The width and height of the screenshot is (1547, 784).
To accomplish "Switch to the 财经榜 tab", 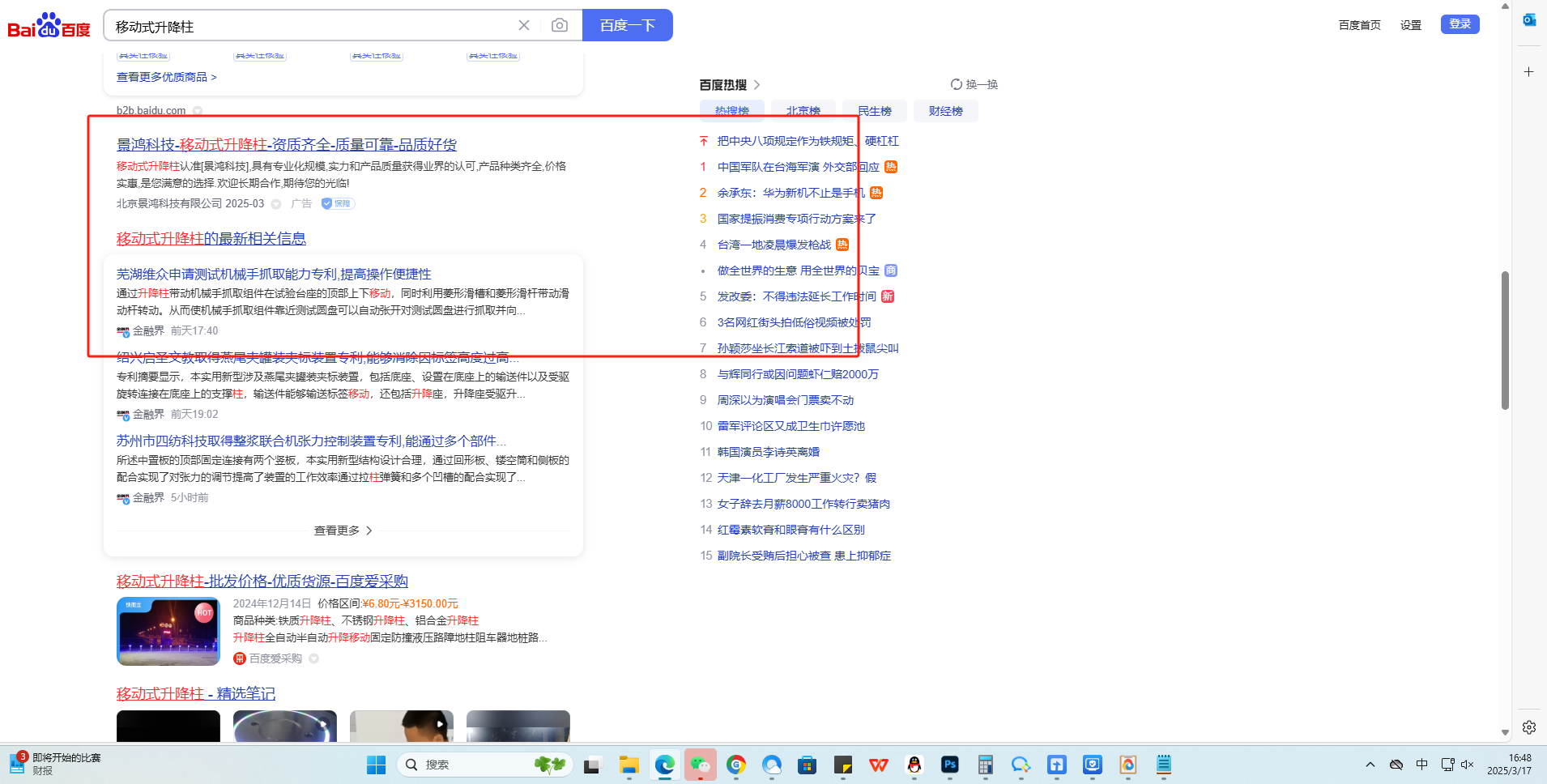I will pyautogui.click(x=945, y=111).
